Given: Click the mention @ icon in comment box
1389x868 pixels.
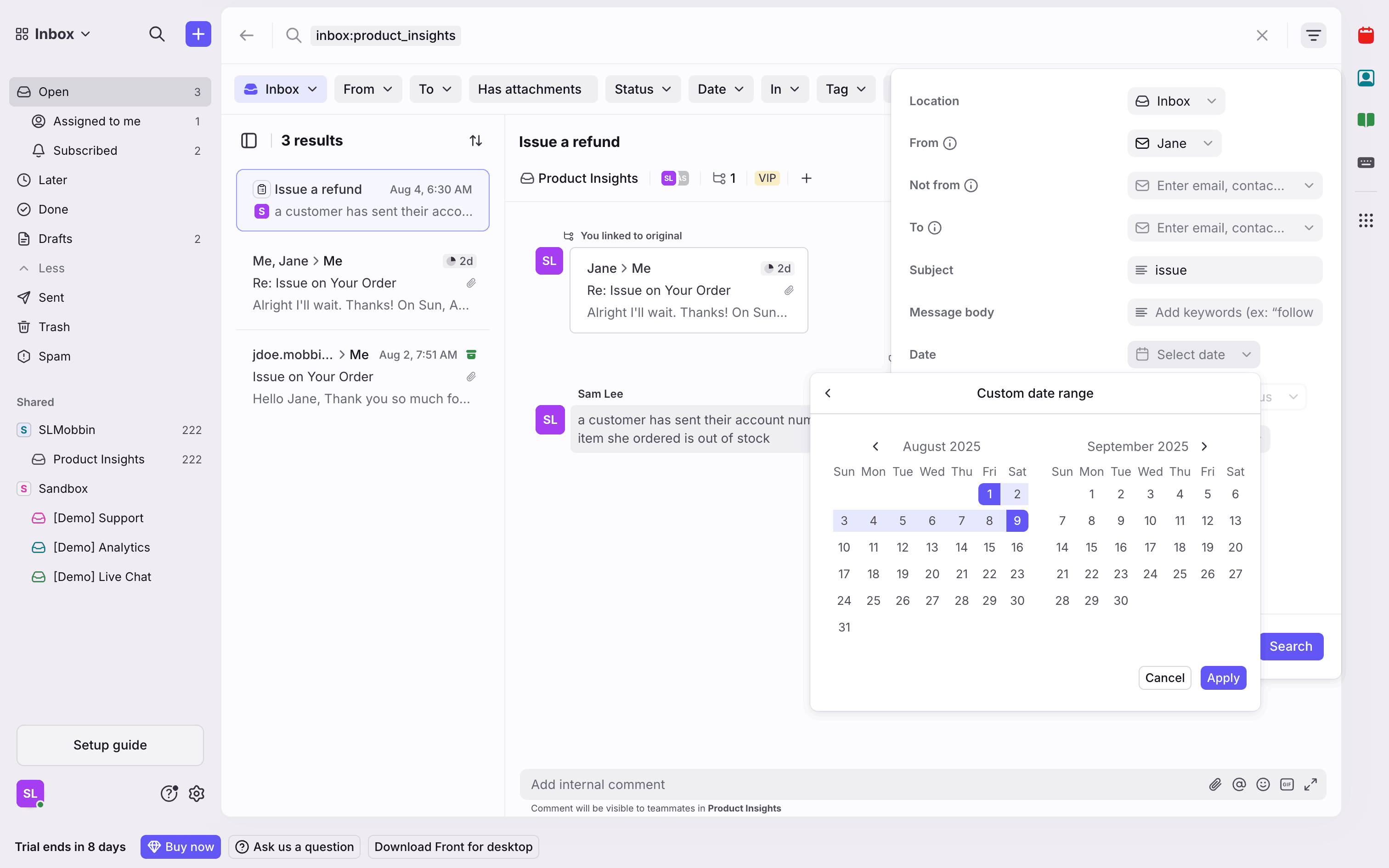Looking at the screenshot, I should coord(1239,784).
